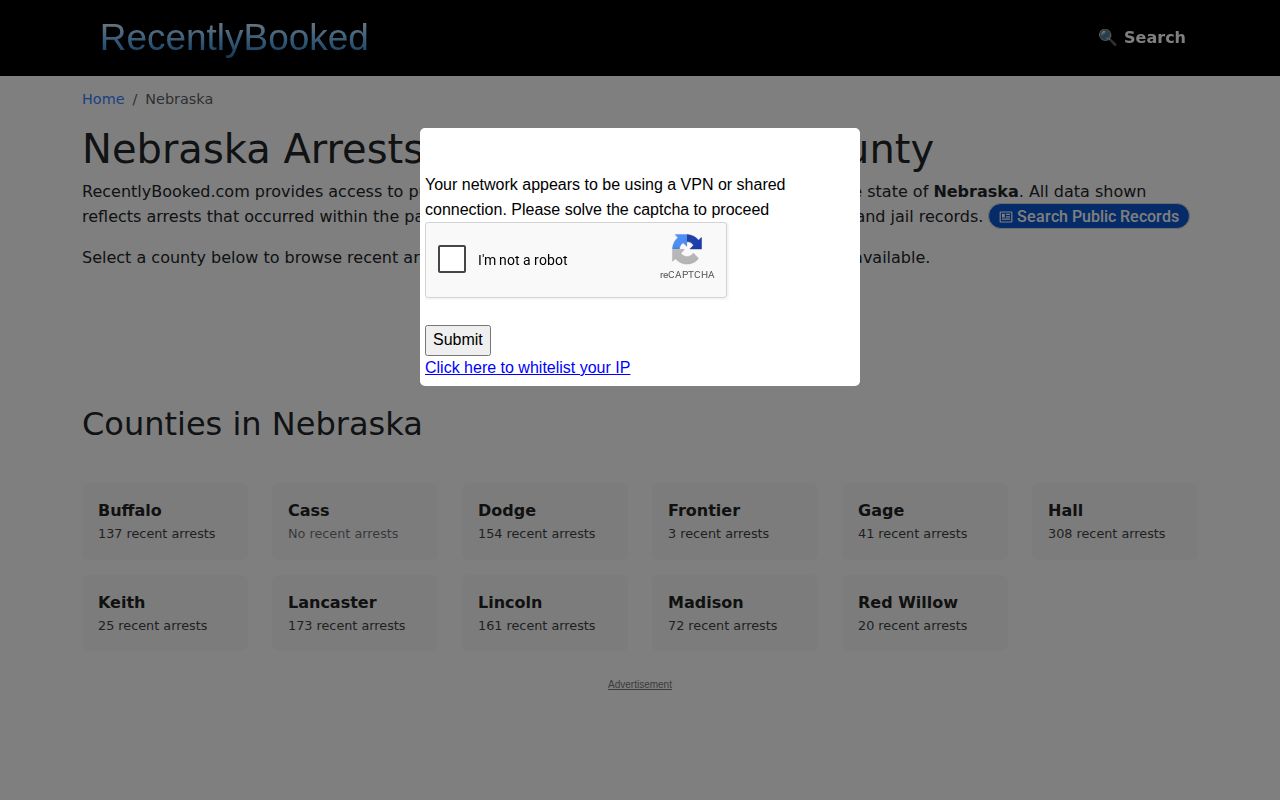Image resolution: width=1280 pixels, height=800 pixels.
Task: Open the Frontier county card
Action: [735, 521]
